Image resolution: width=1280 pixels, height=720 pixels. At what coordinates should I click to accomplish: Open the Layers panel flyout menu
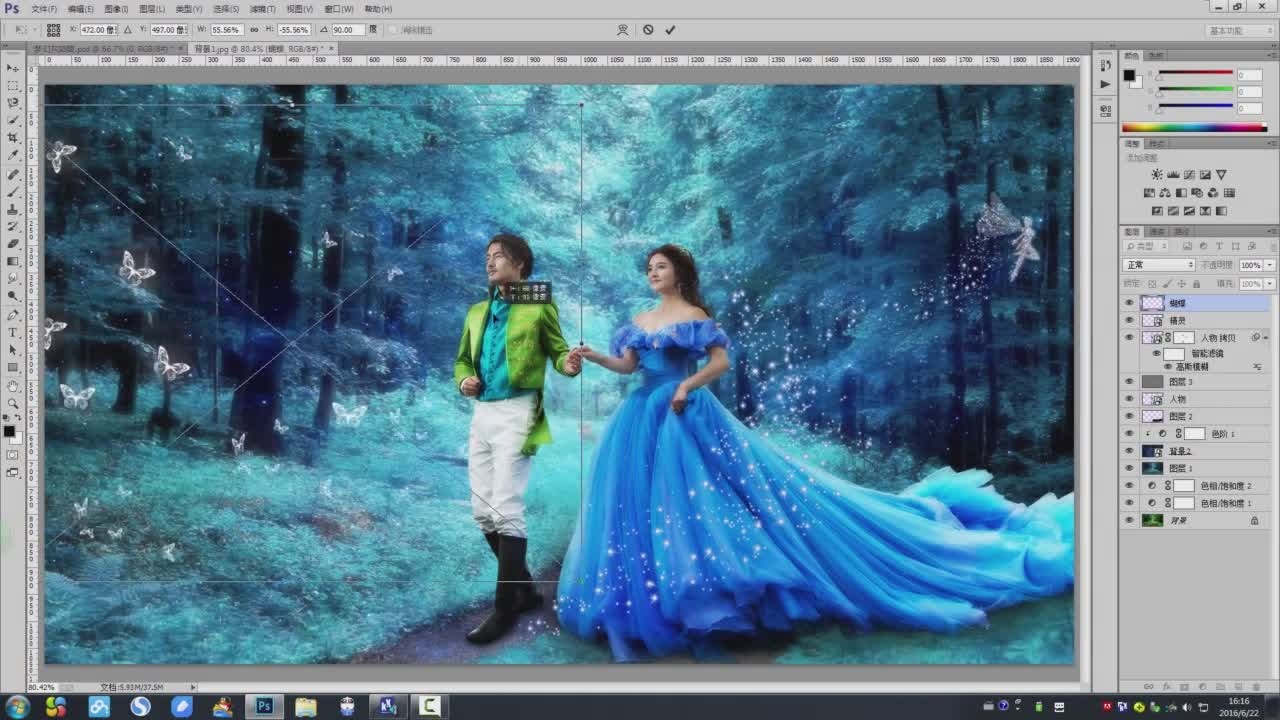pos(1271,231)
